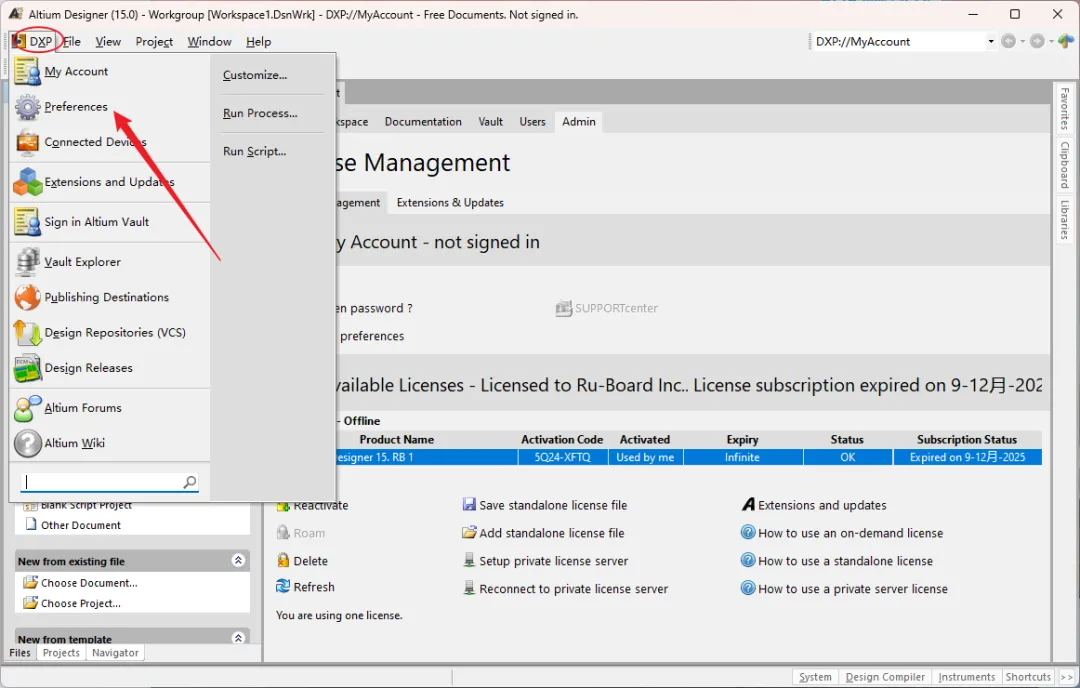
Task: Open the Clipboard side panel
Action: point(1064,165)
